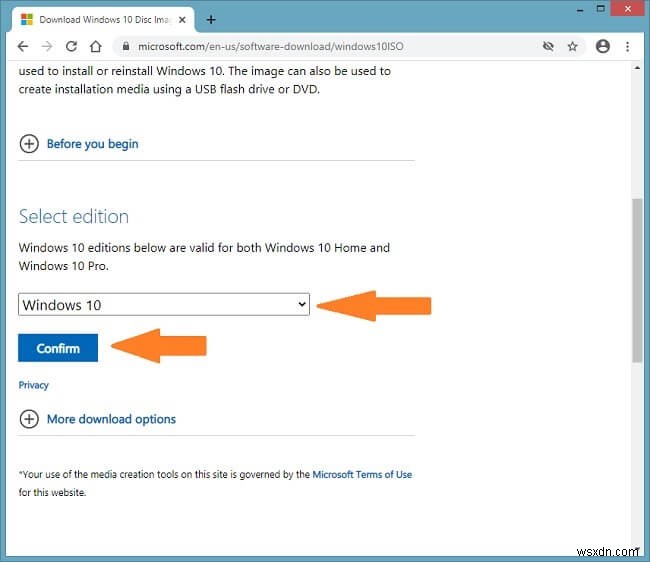This screenshot has height=562, width=650.
Task: Open a new tab with plus button
Action: point(211,19)
